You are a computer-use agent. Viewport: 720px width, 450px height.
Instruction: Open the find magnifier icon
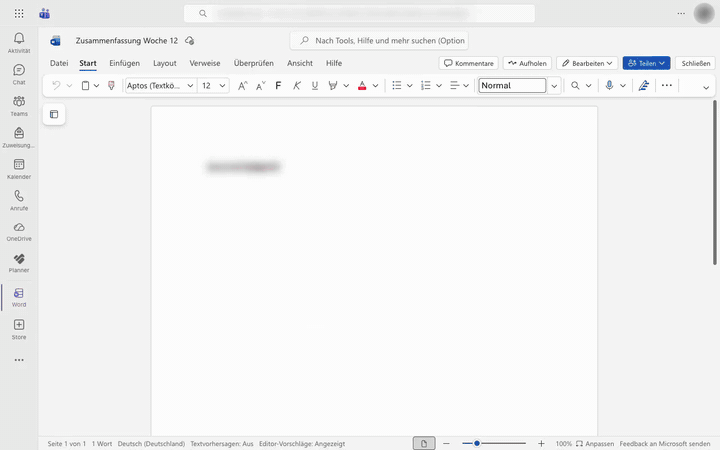[575, 85]
